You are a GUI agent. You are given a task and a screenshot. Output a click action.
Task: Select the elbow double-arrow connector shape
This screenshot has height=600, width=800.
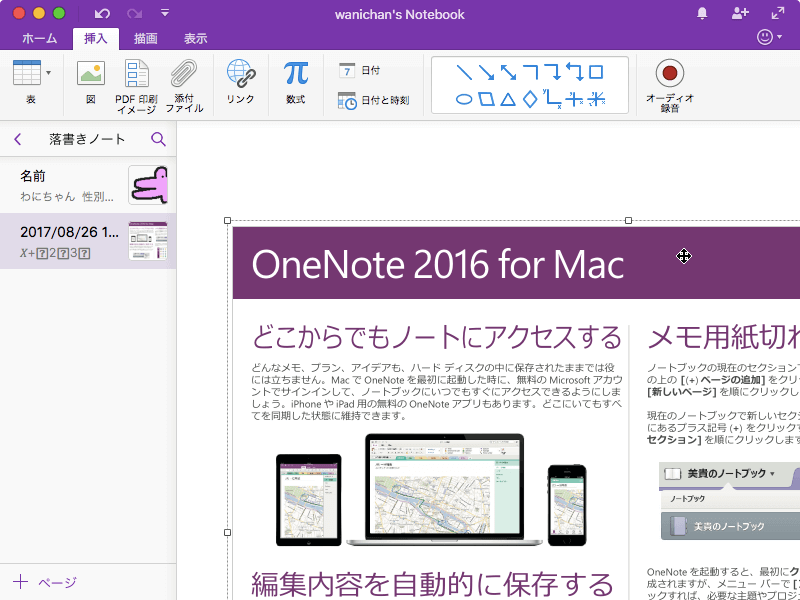click(575, 72)
